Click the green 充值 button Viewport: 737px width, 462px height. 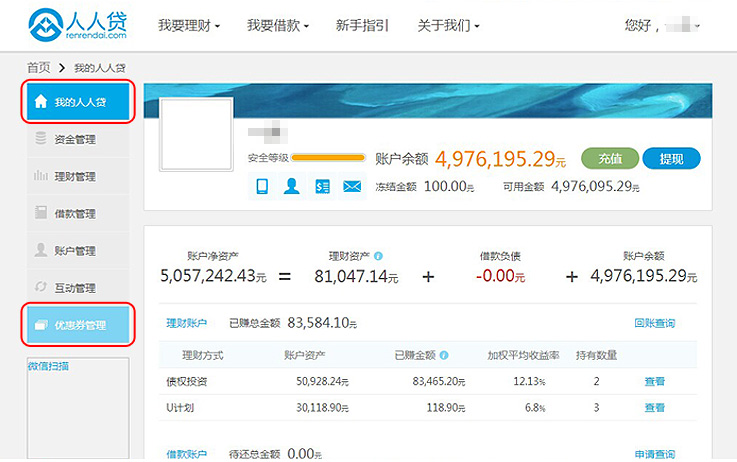[610, 158]
